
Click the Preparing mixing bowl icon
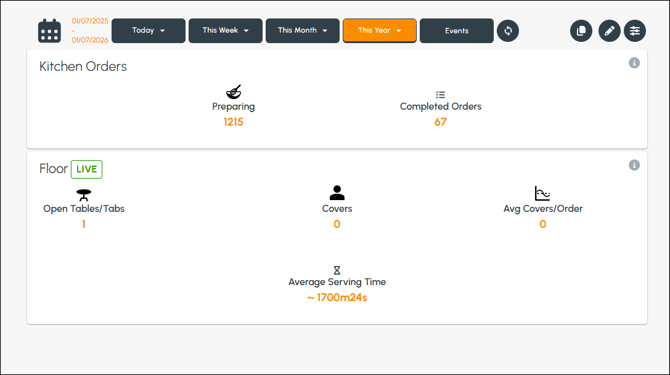coord(233,91)
